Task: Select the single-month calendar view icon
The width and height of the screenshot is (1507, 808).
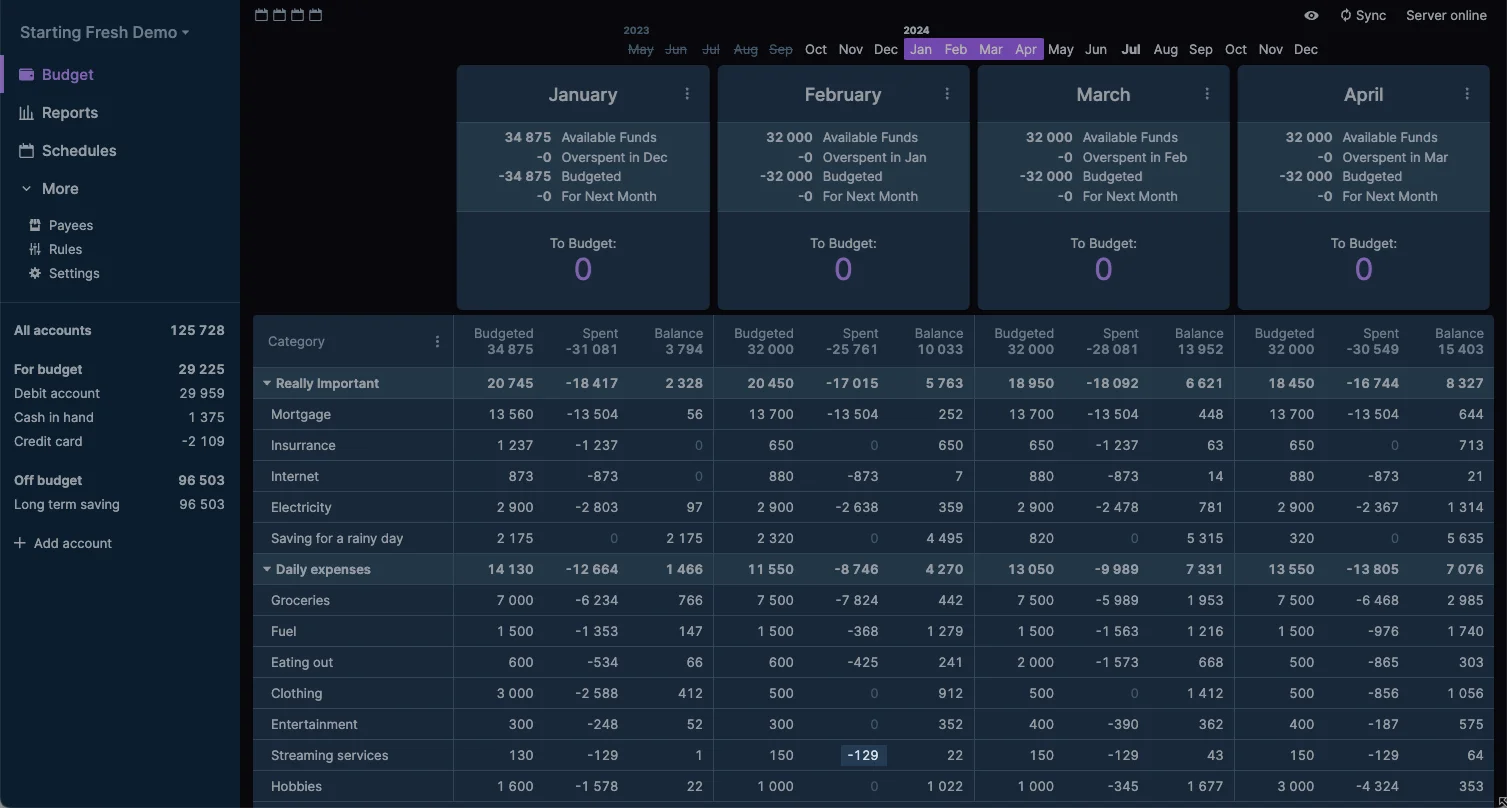Action: click(x=261, y=15)
